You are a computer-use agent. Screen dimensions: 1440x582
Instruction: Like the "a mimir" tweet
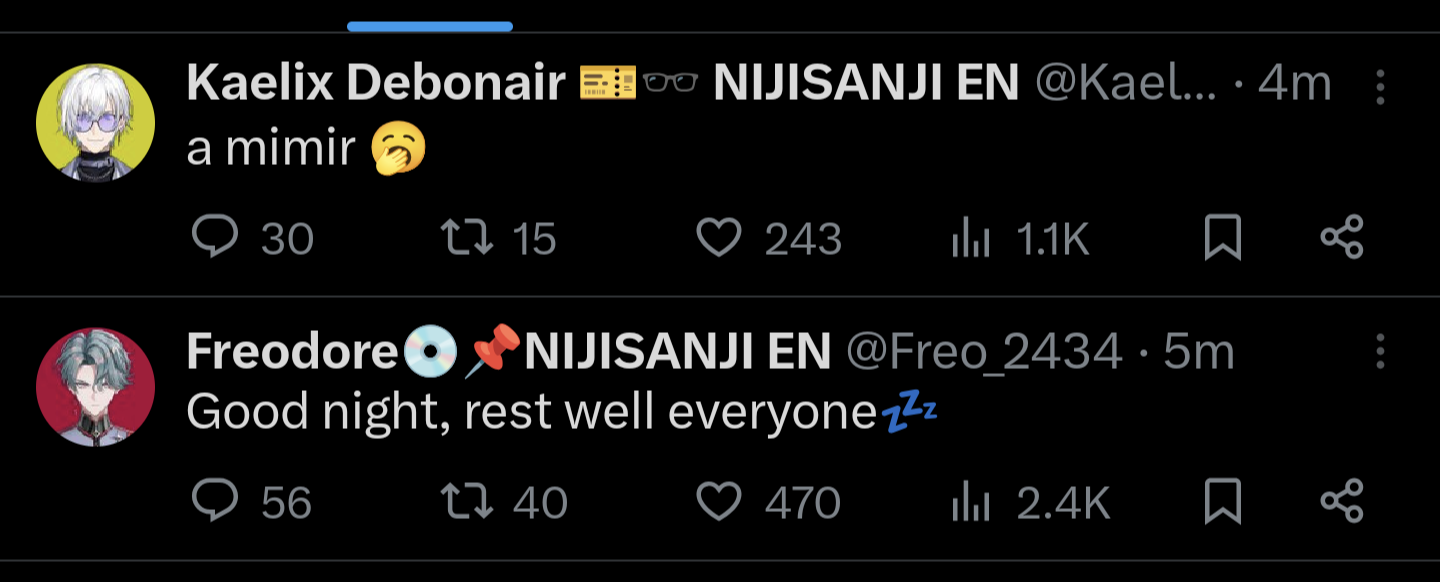(x=768, y=238)
